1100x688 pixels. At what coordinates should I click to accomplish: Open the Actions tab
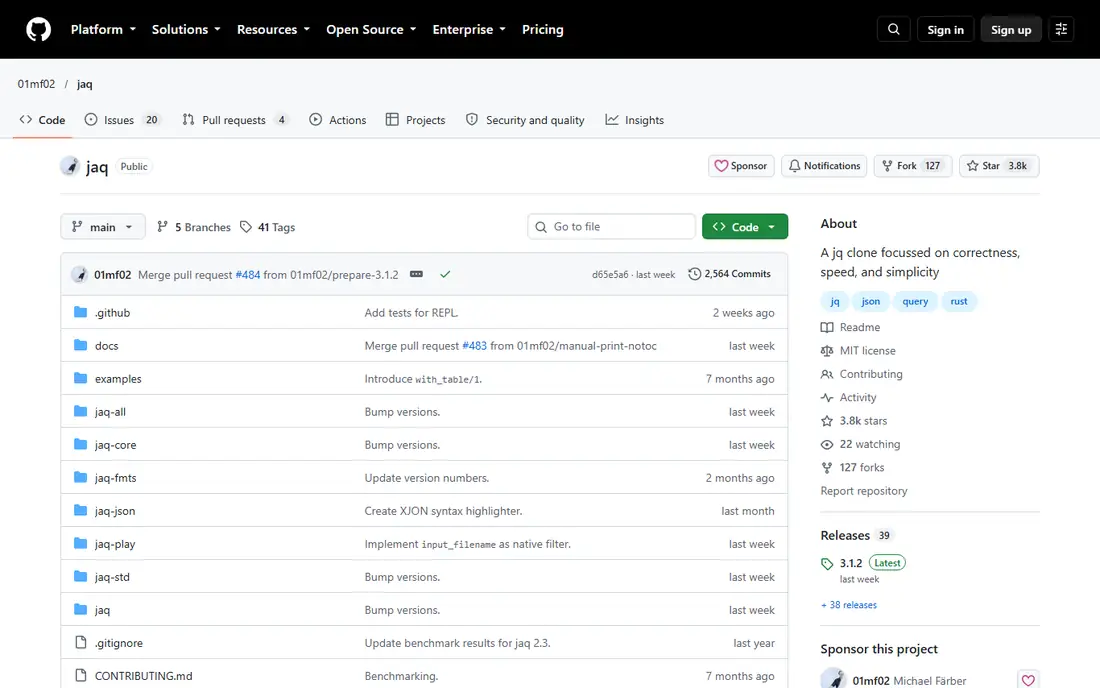pyautogui.click(x=337, y=120)
